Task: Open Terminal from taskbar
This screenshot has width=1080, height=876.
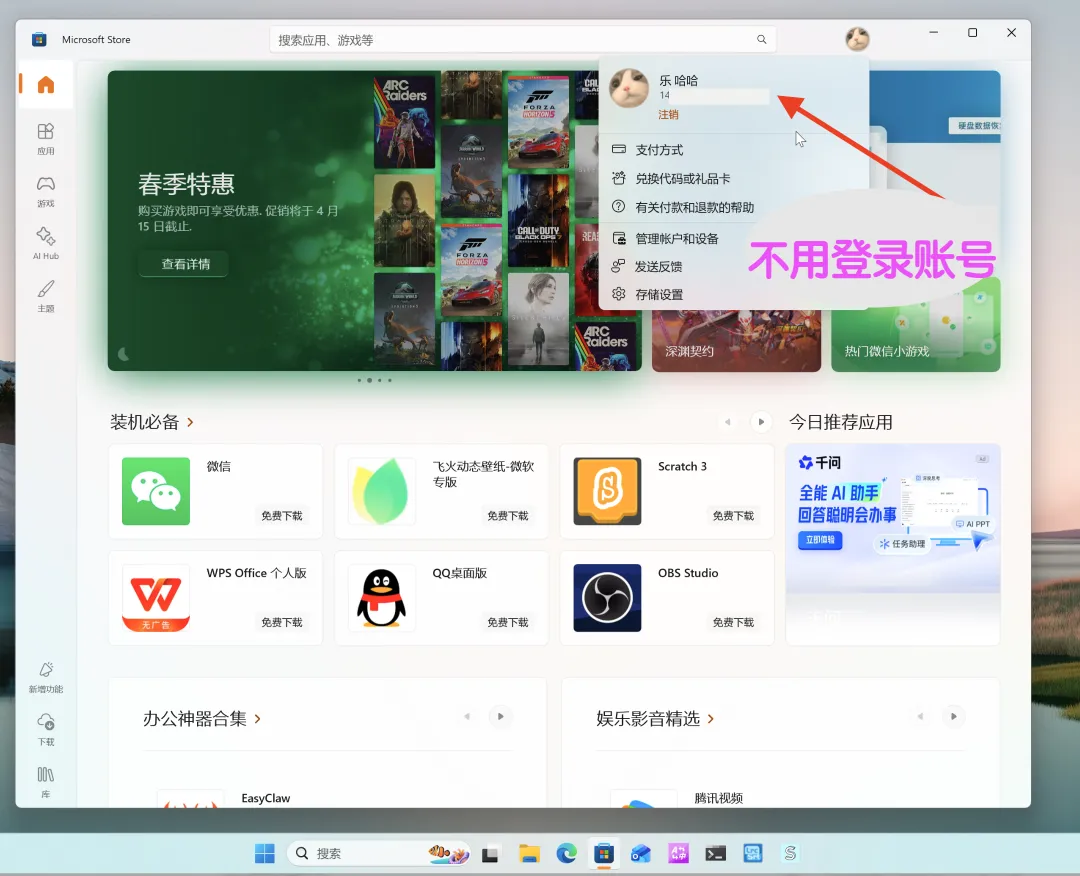Action: [715, 853]
